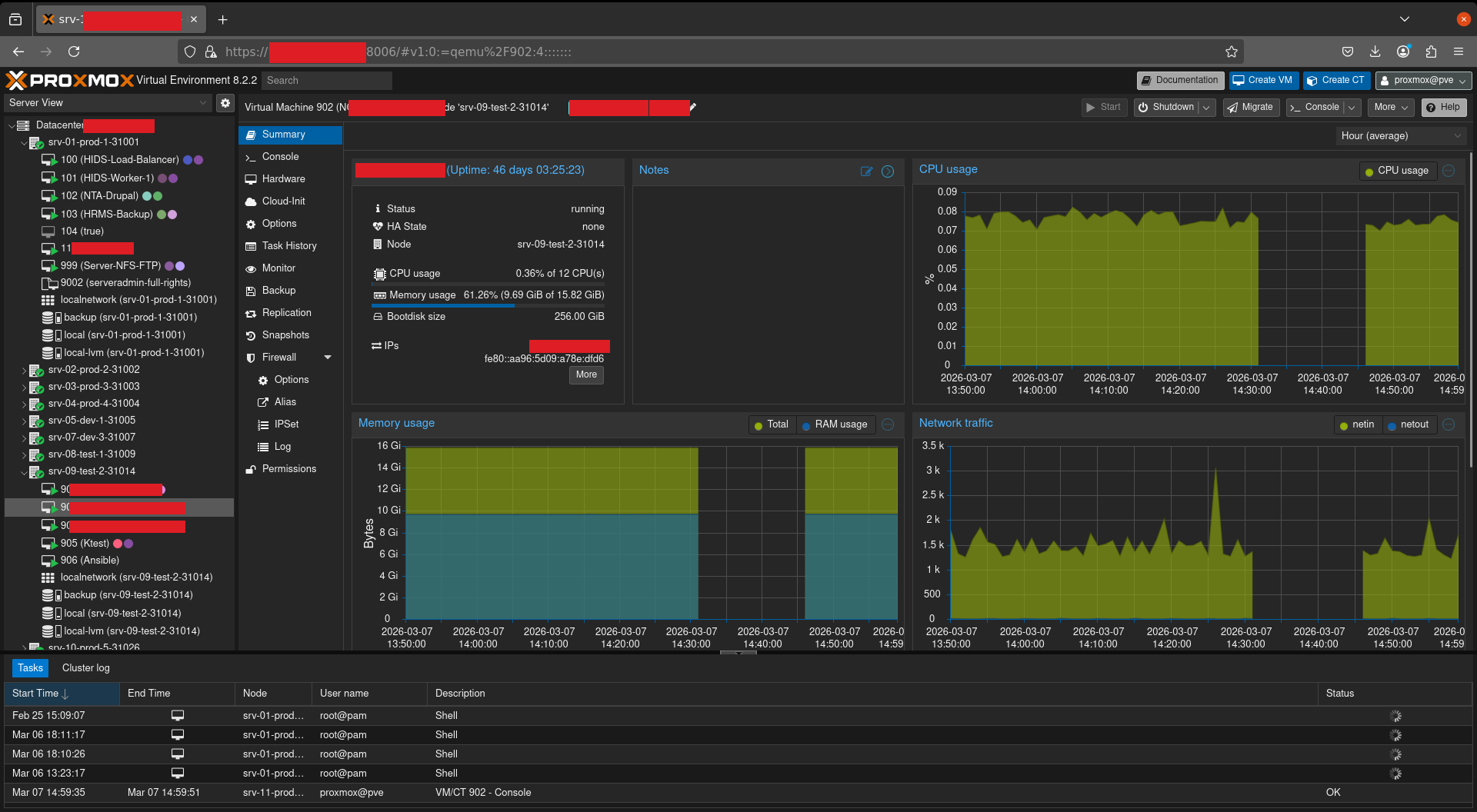
Task: Click the 905 (Ktest) VM icon
Action: tap(49, 544)
